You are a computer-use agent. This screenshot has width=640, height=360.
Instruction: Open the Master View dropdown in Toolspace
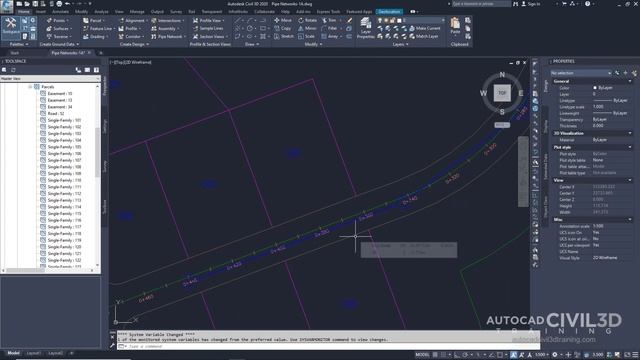(x=50, y=78)
